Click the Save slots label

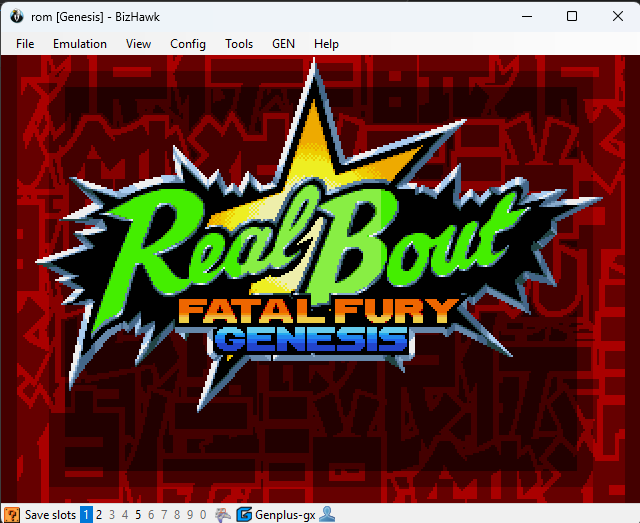click(x=50, y=515)
